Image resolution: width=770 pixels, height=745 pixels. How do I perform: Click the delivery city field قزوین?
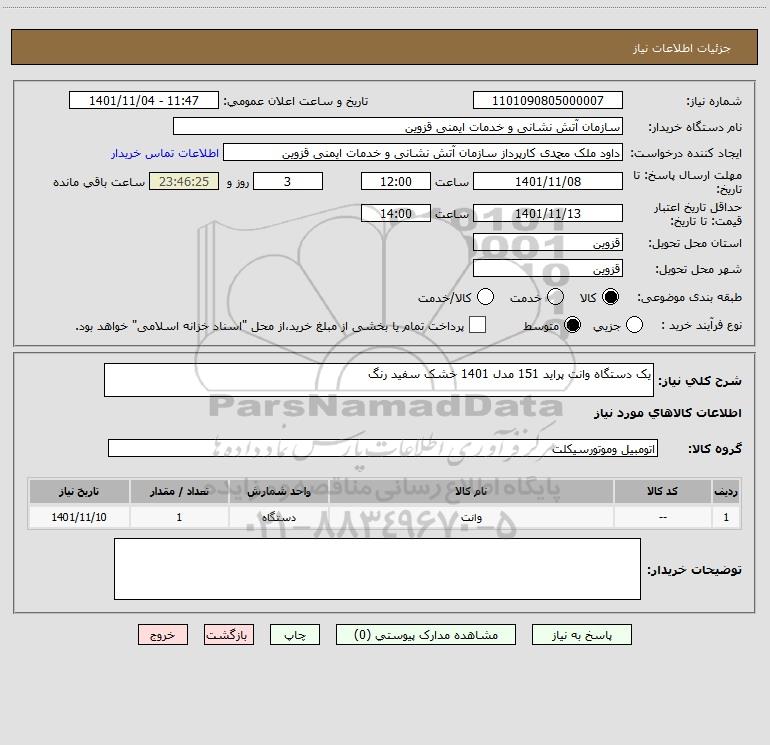pos(548,269)
